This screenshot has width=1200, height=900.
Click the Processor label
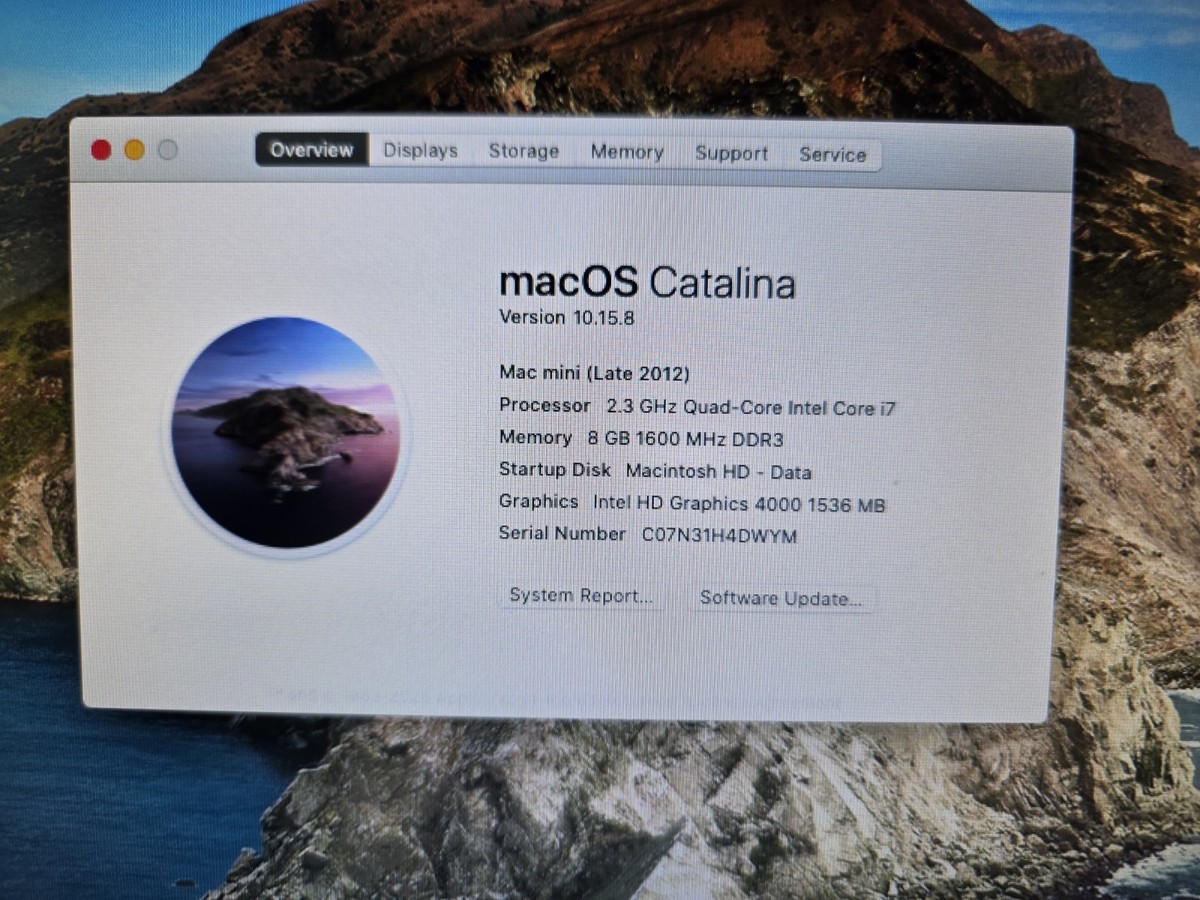tap(545, 405)
